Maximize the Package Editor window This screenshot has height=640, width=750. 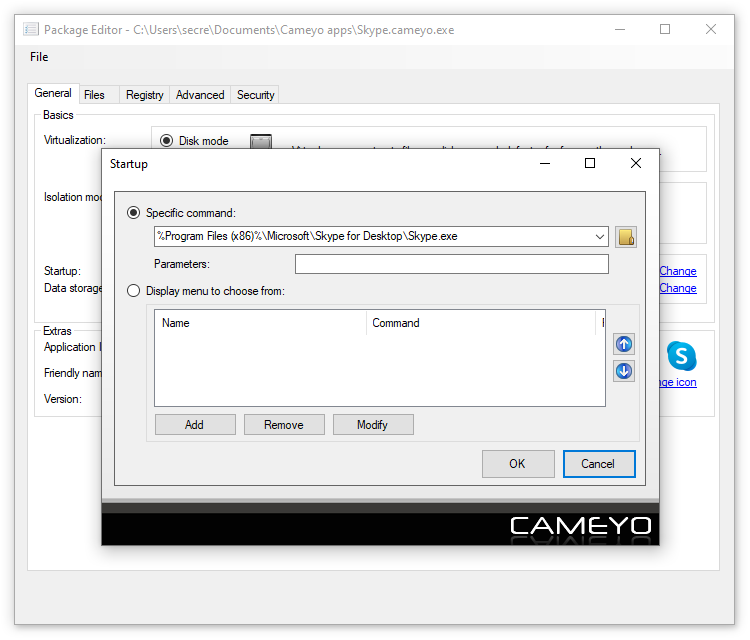tap(665, 29)
